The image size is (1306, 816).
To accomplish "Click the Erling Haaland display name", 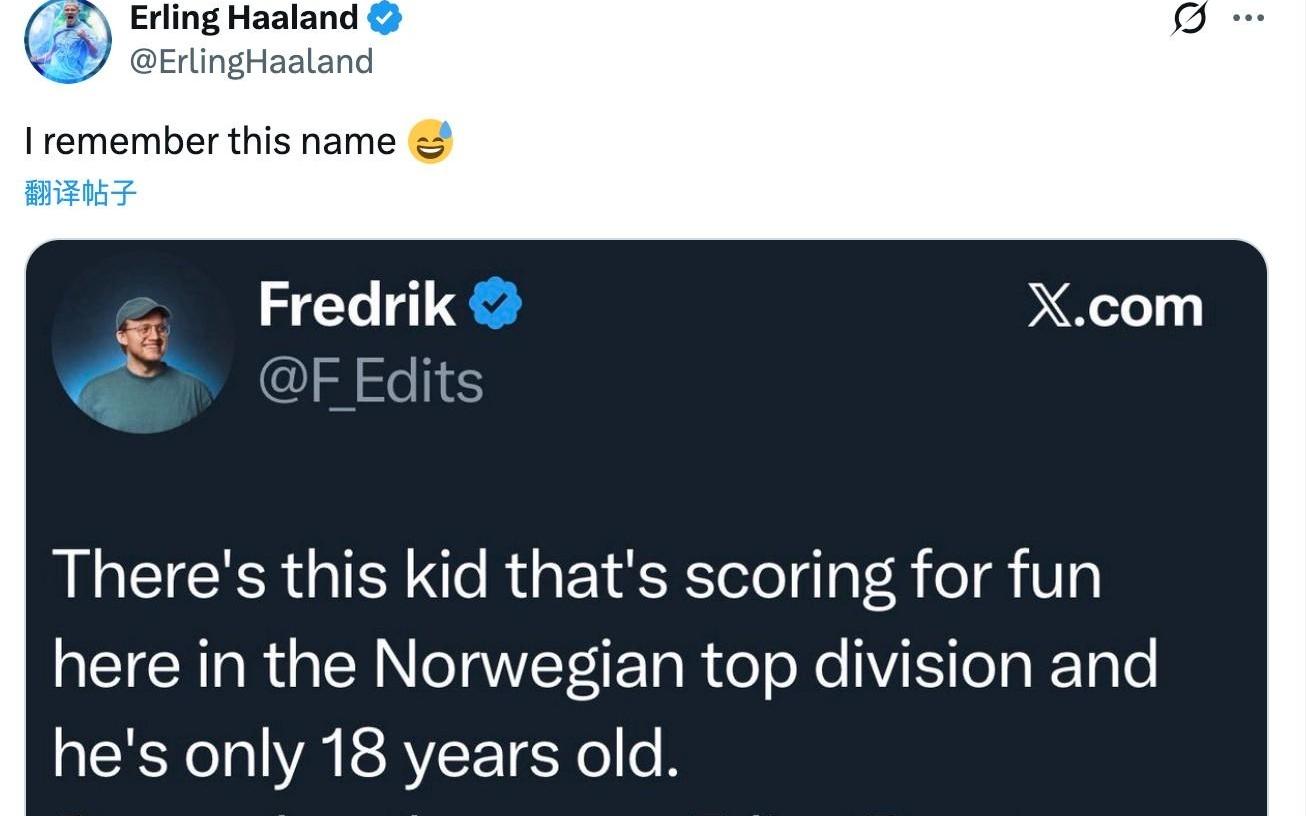I will tap(244, 18).
